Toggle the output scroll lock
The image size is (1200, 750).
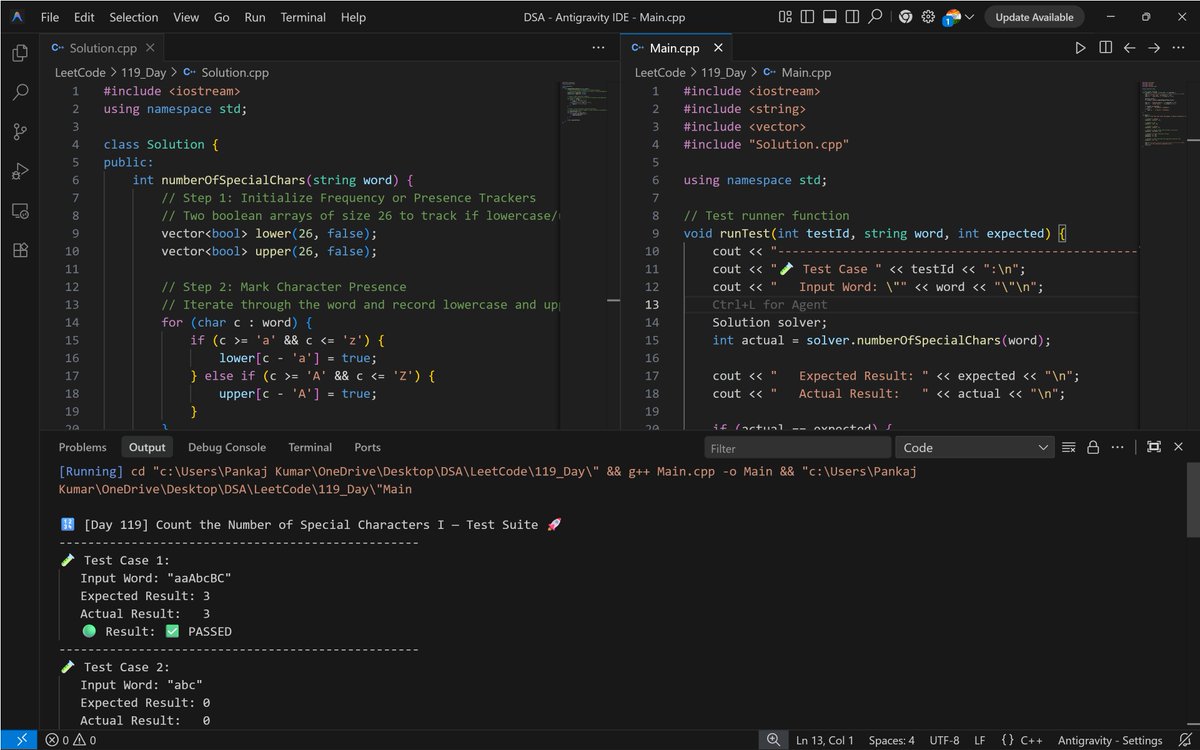pos(1093,447)
